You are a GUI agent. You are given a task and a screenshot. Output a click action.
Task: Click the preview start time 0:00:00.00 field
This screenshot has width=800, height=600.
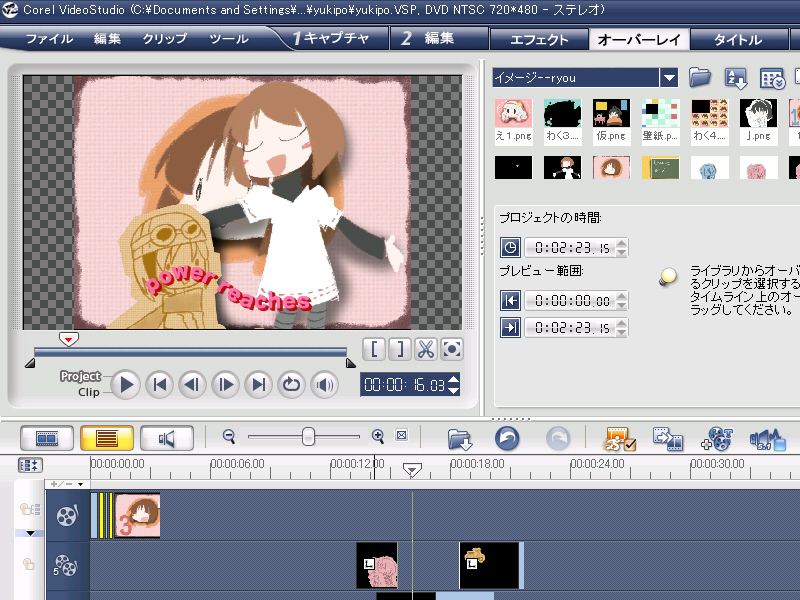point(570,301)
